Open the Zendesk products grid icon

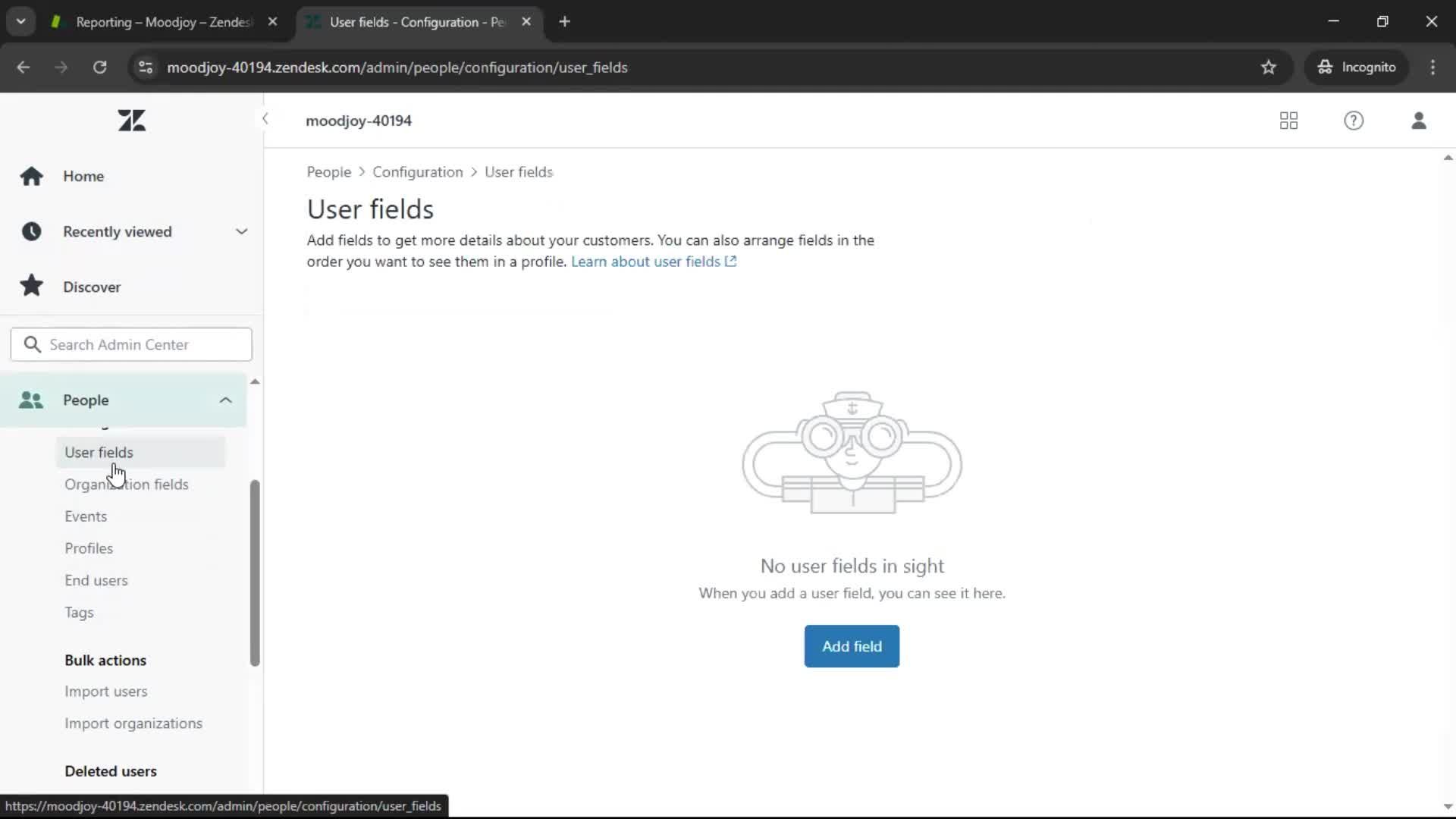pyautogui.click(x=1288, y=121)
